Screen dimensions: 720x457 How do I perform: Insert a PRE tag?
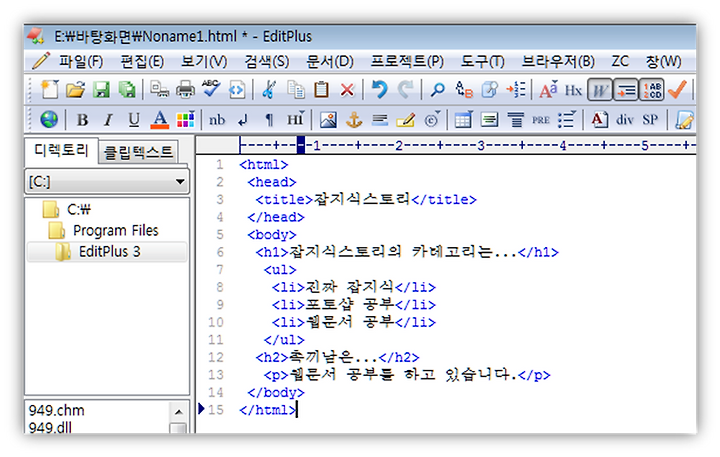tap(541, 120)
